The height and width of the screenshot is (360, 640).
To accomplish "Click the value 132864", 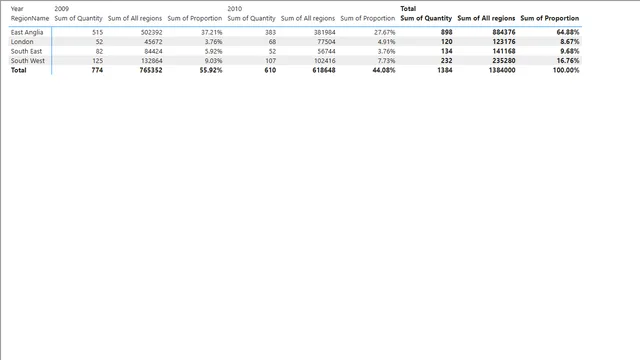I will (151, 60).
